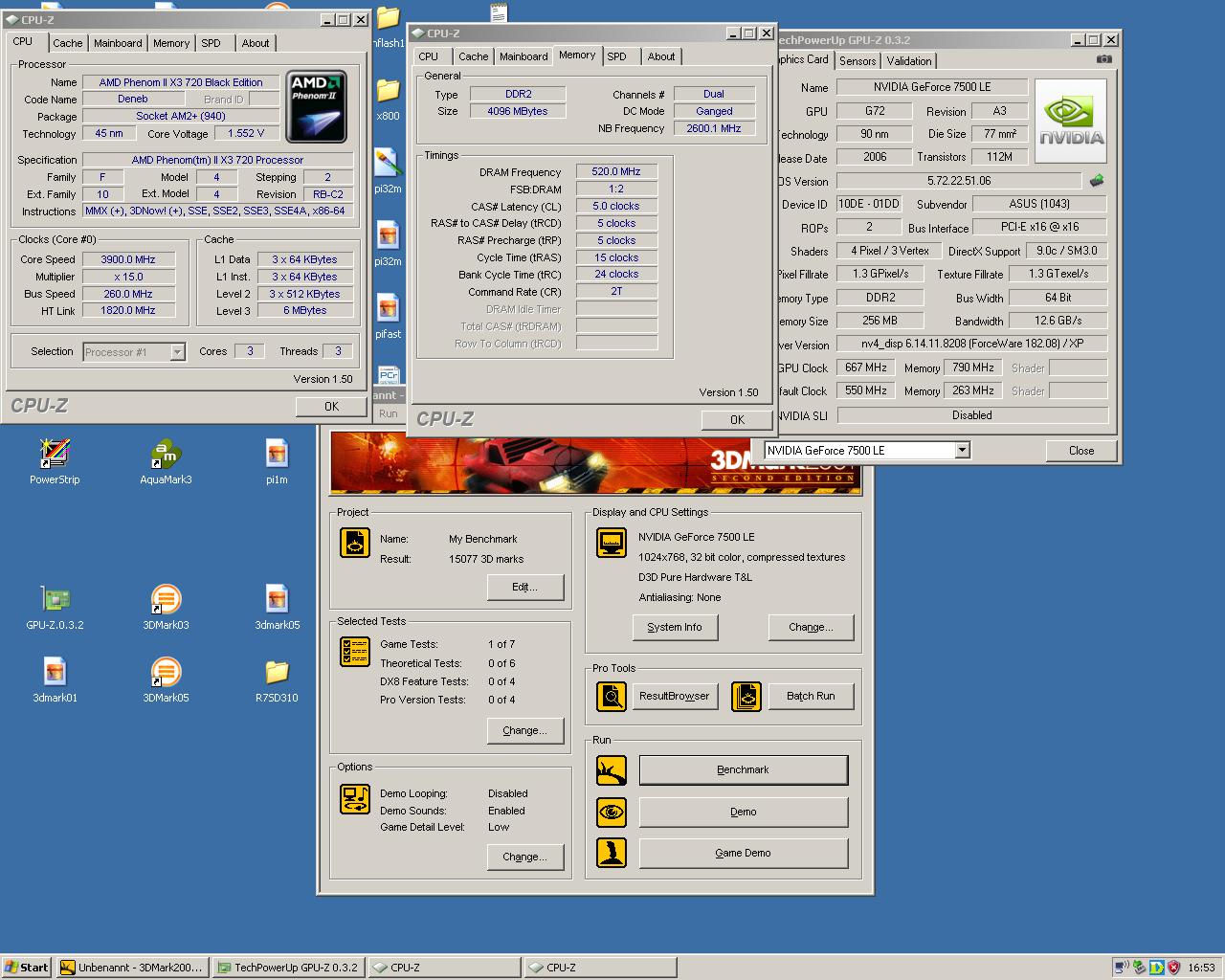Switch to Memory tab in CPU window
This screenshot has height=980, width=1225.
tap(171, 43)
